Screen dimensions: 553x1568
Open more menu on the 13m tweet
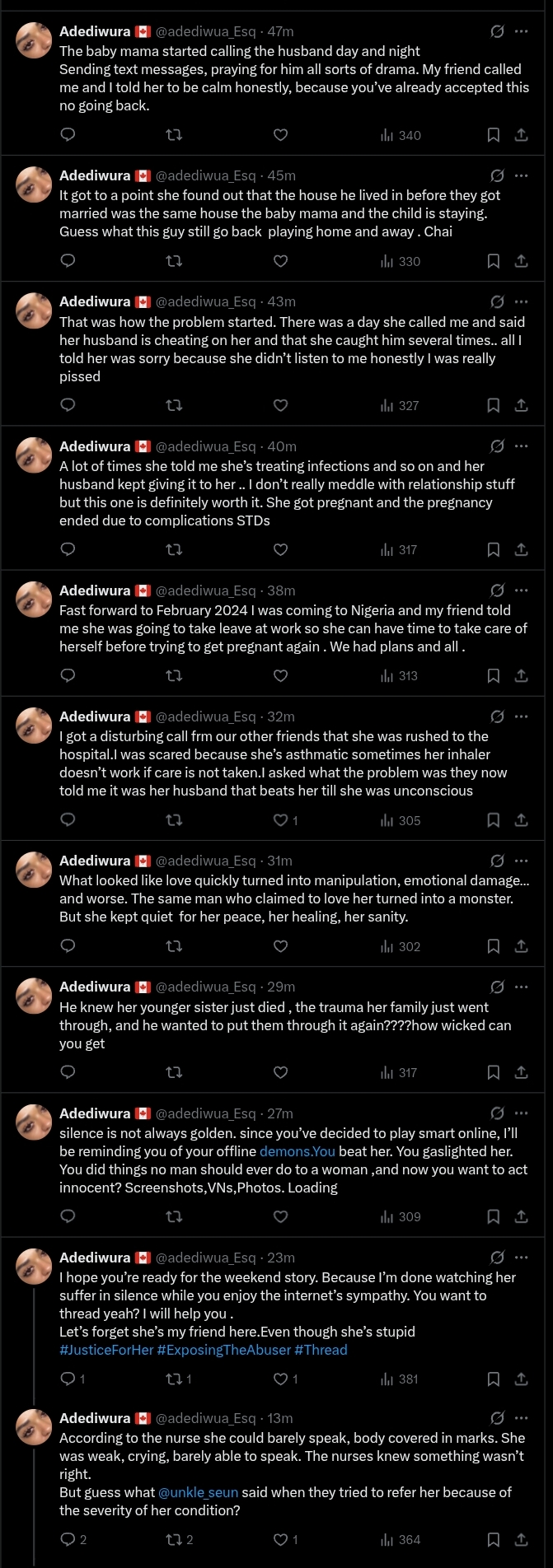[x=521, y=1418]
